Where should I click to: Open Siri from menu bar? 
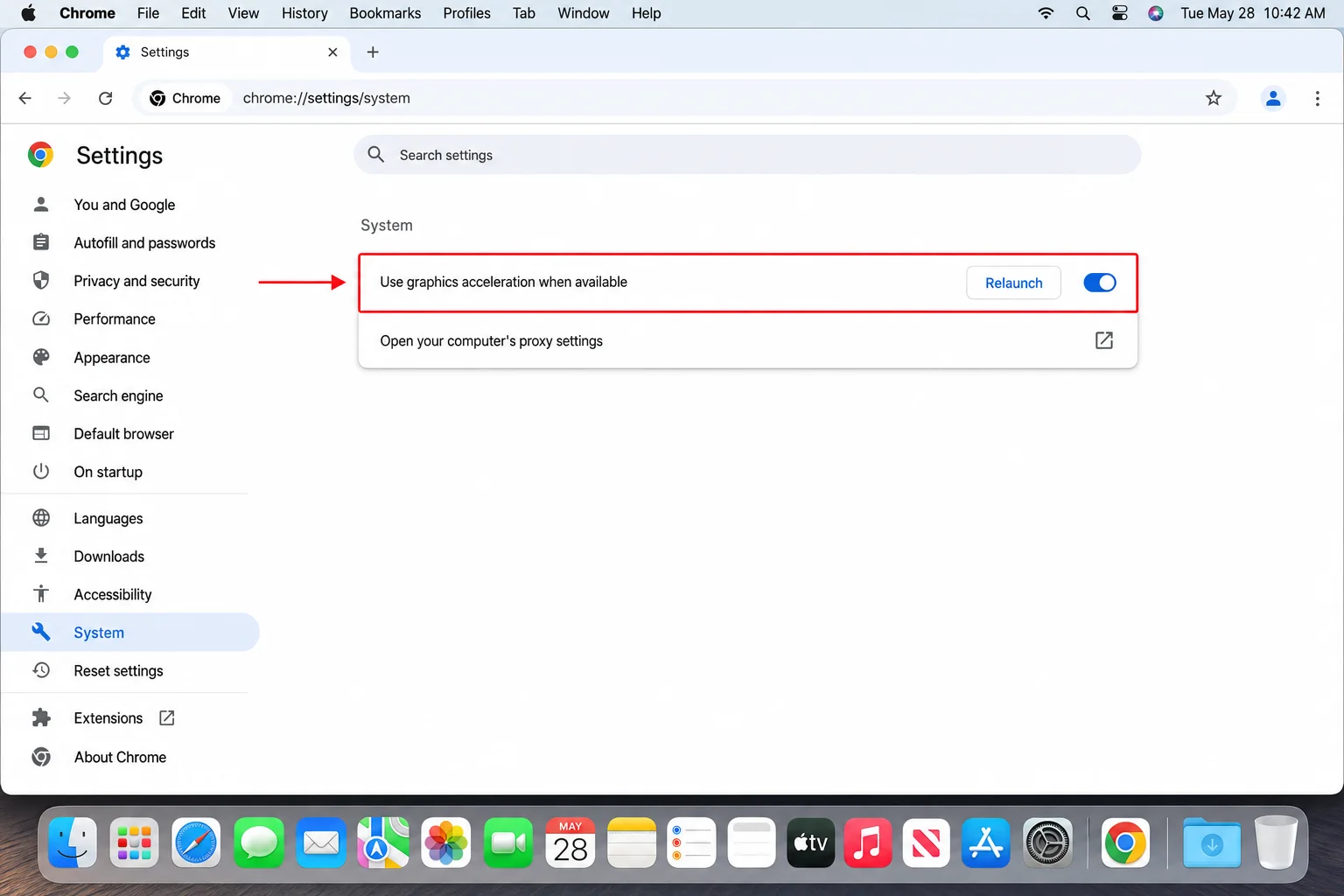[1156, 13]
